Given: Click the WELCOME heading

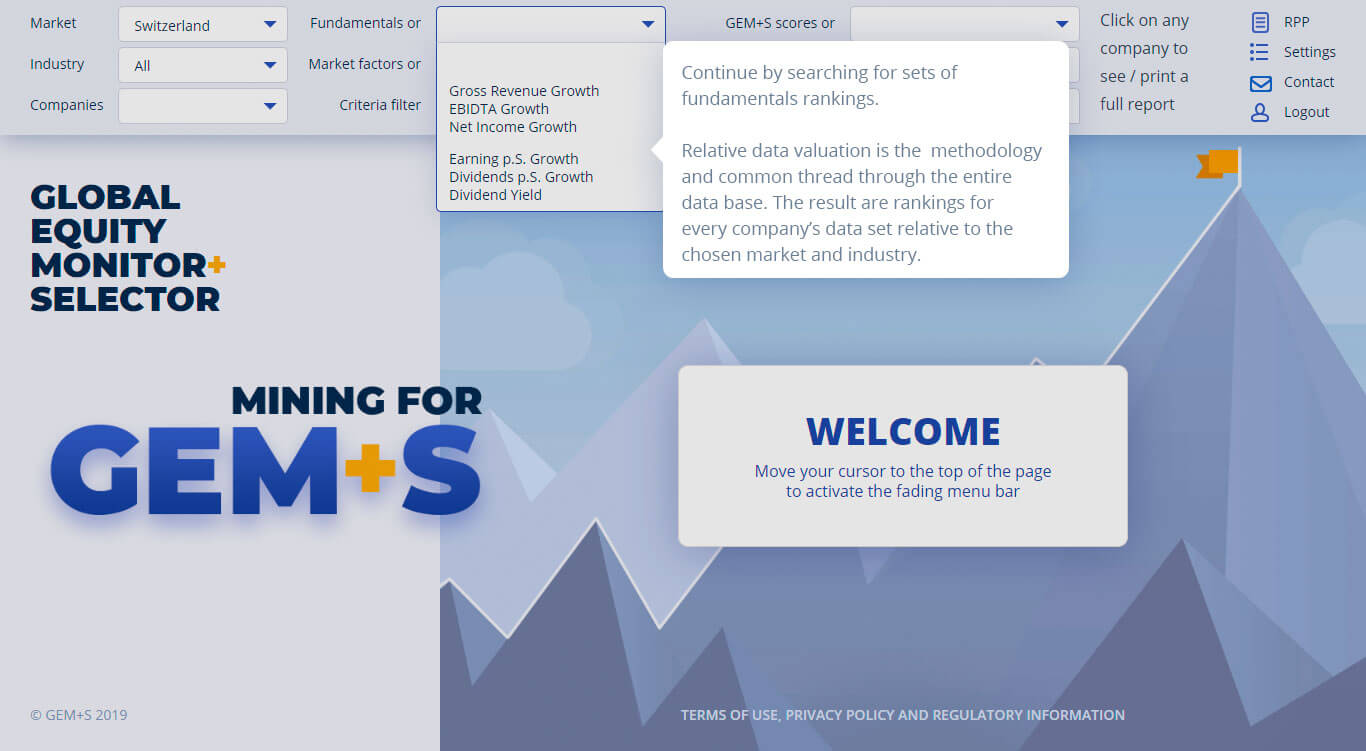Looking at the screenshot, I should 903,431.
